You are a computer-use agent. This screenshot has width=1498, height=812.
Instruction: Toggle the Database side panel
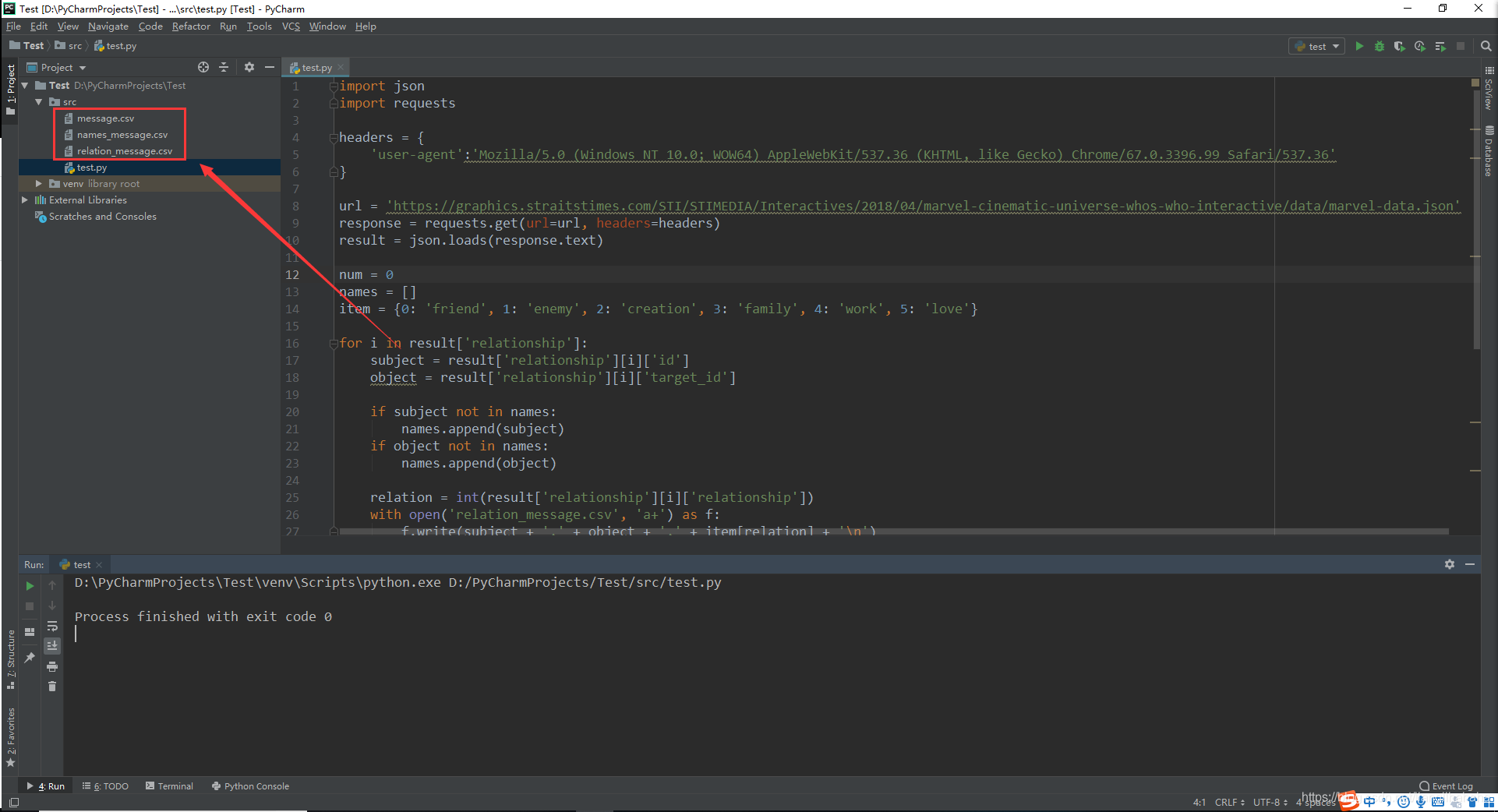1489,151
